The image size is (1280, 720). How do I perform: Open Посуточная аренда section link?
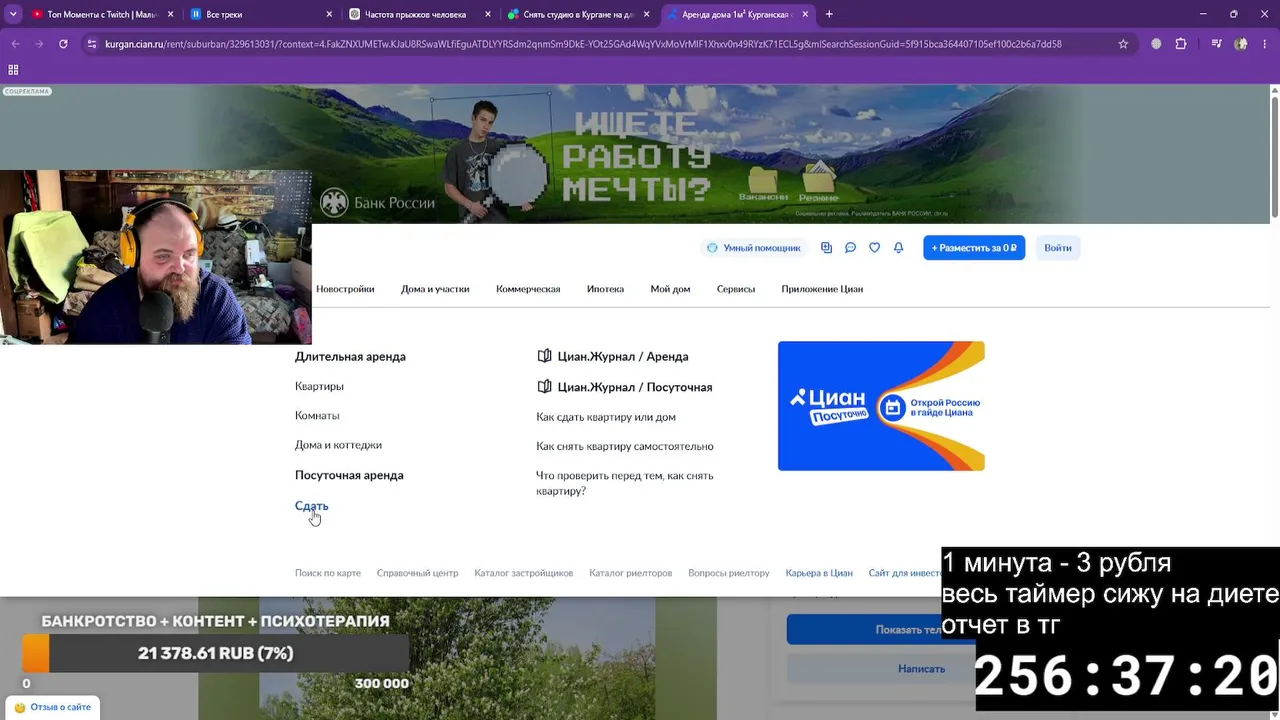pos(349,475)
